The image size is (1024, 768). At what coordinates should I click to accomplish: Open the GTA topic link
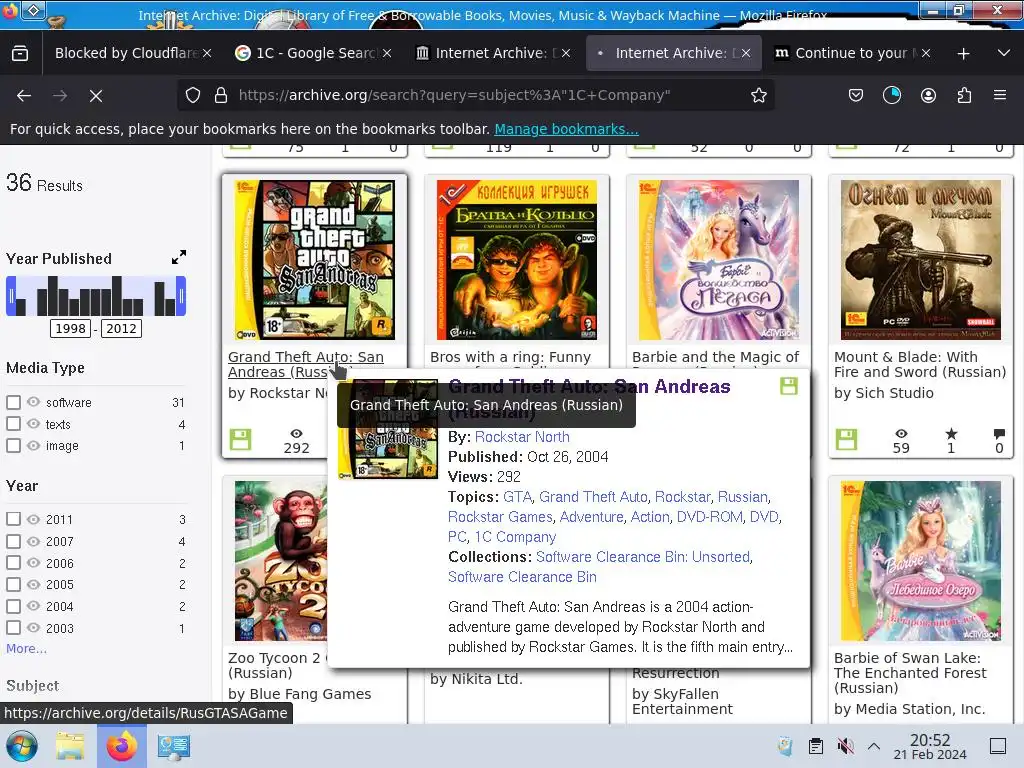point(517,497)
